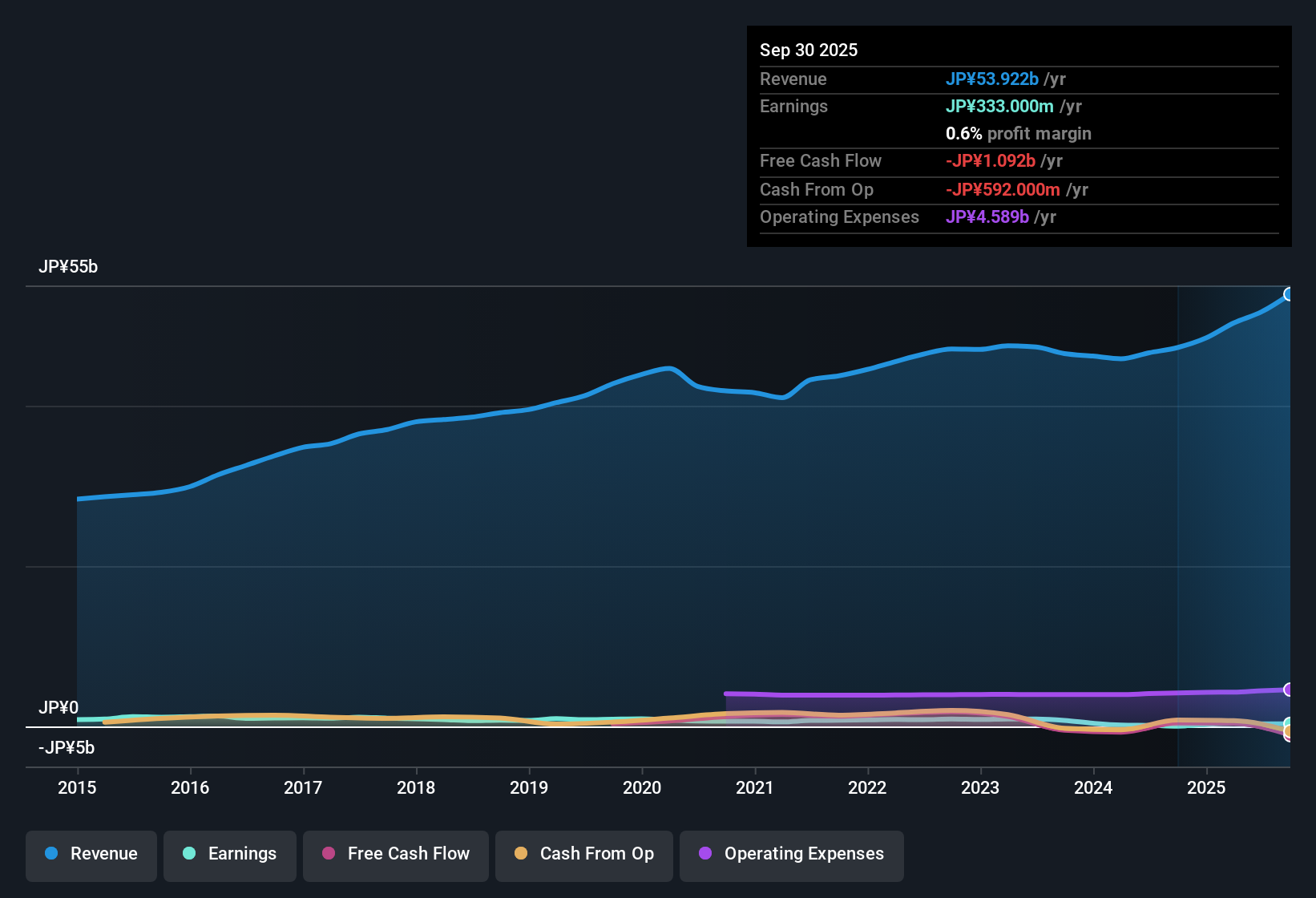1316x898 pixels.
Task: Hide the Earnings series
Action: [229, 854]
